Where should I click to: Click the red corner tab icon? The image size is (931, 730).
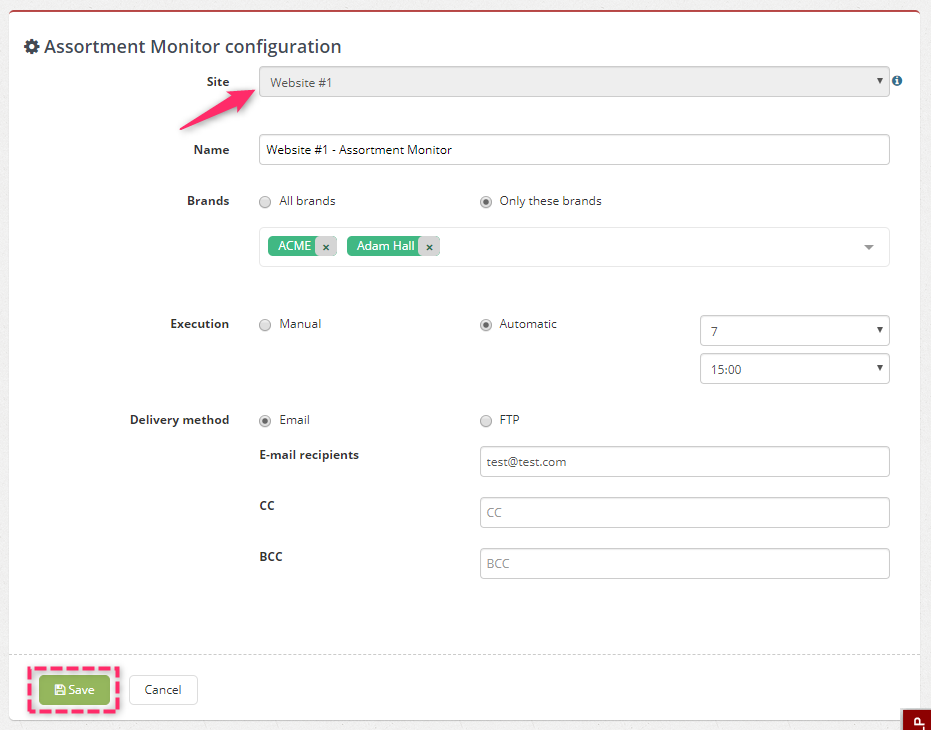[916, 719]
